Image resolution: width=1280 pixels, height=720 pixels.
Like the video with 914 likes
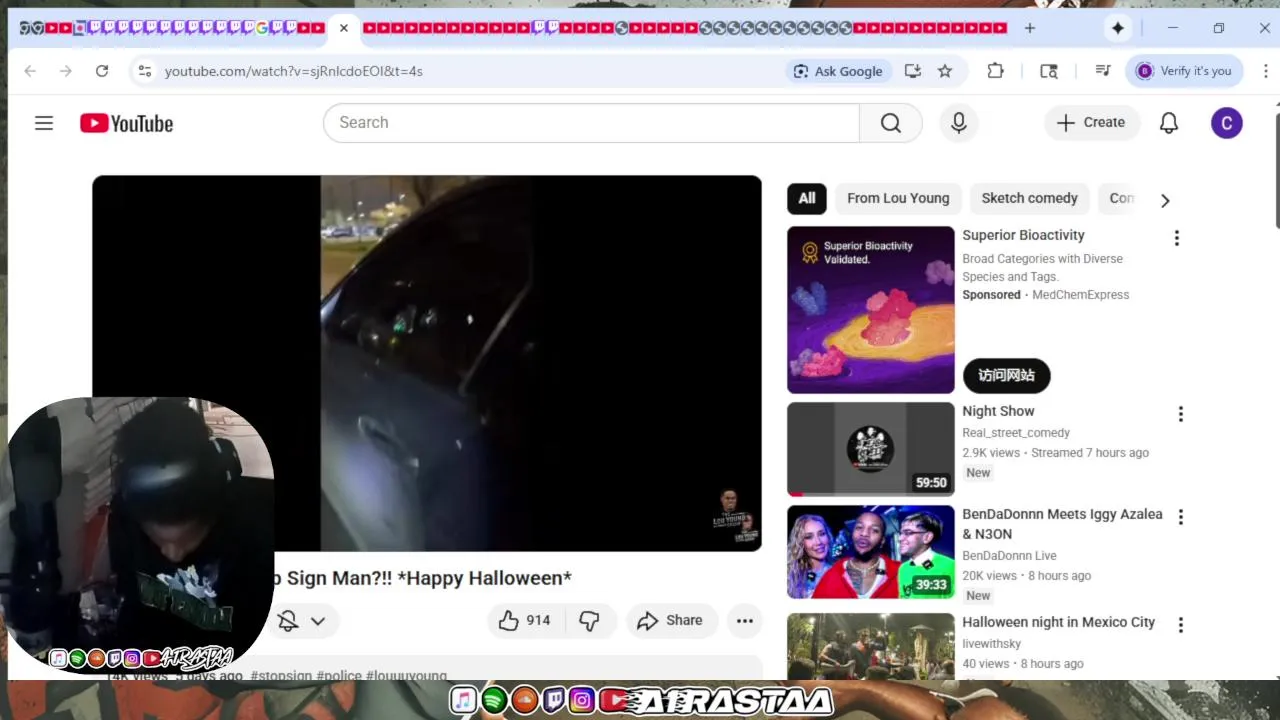pos(525,621)
